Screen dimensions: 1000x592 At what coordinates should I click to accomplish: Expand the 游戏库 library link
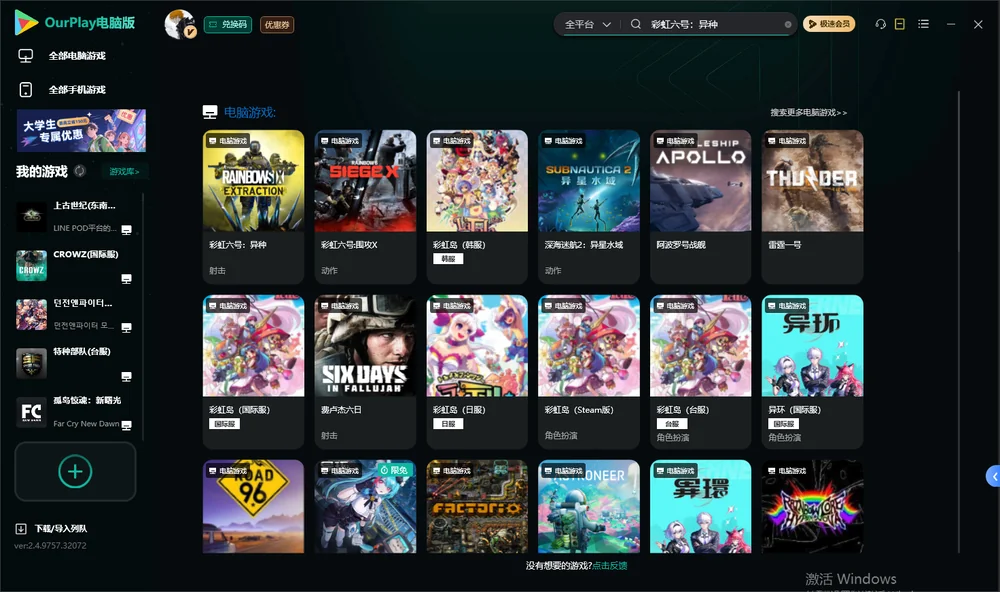point(124,172)
